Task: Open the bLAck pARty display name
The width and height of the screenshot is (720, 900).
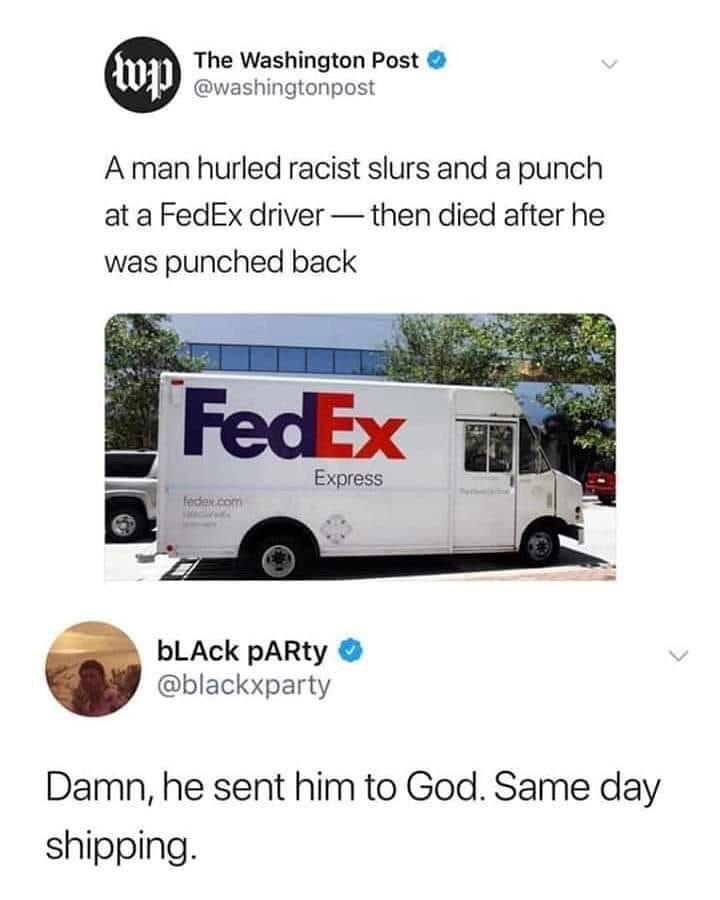Action: 242,651
